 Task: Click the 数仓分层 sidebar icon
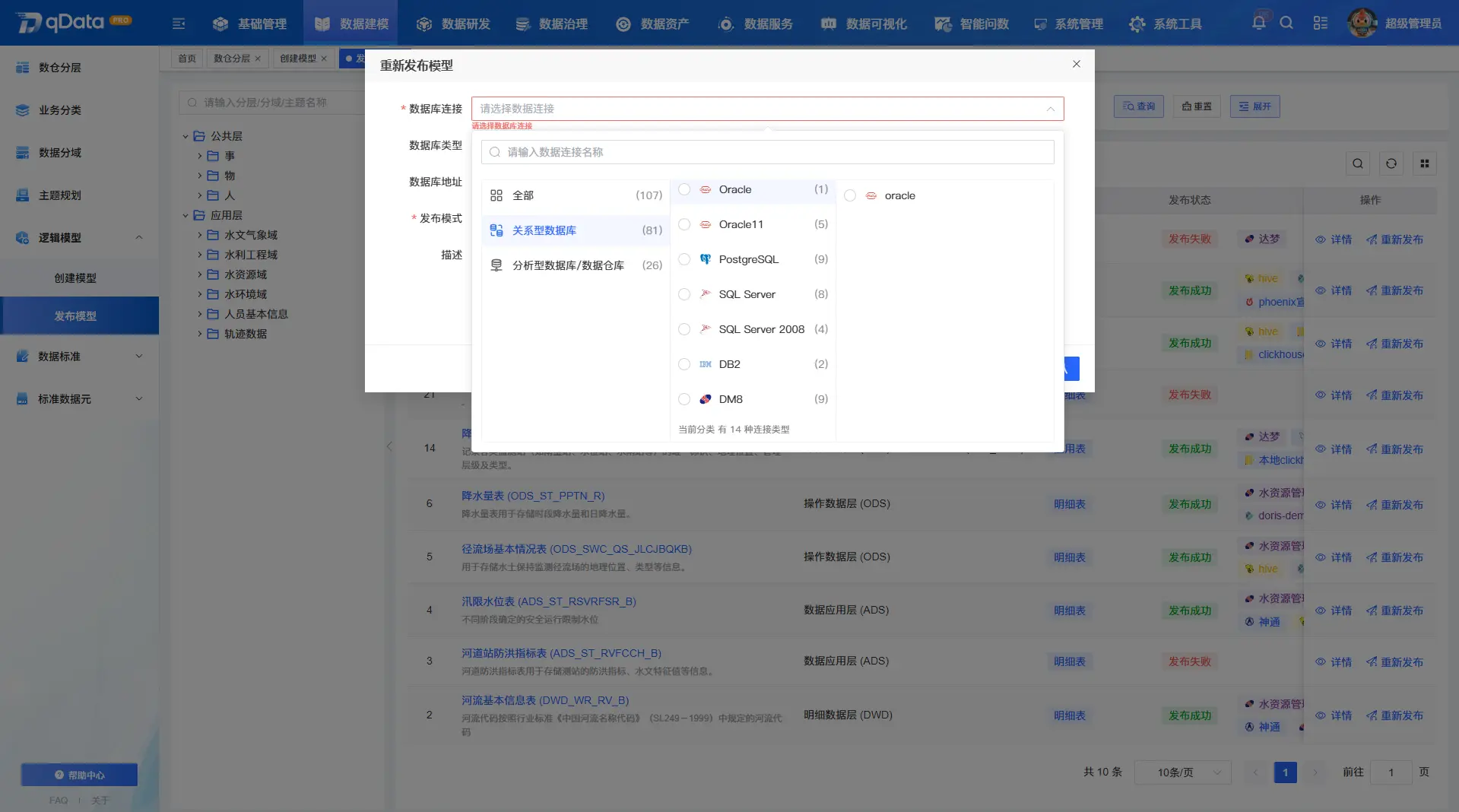tap(23, 68)
